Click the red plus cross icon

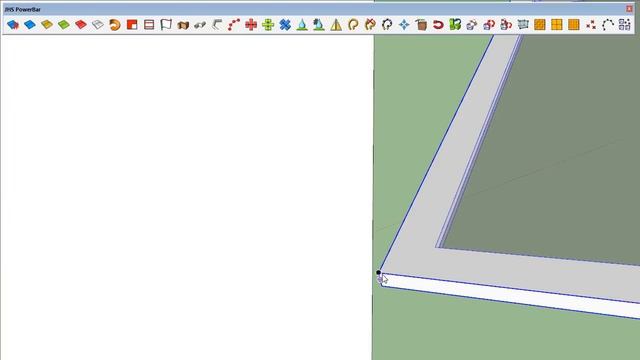[251, 25]
